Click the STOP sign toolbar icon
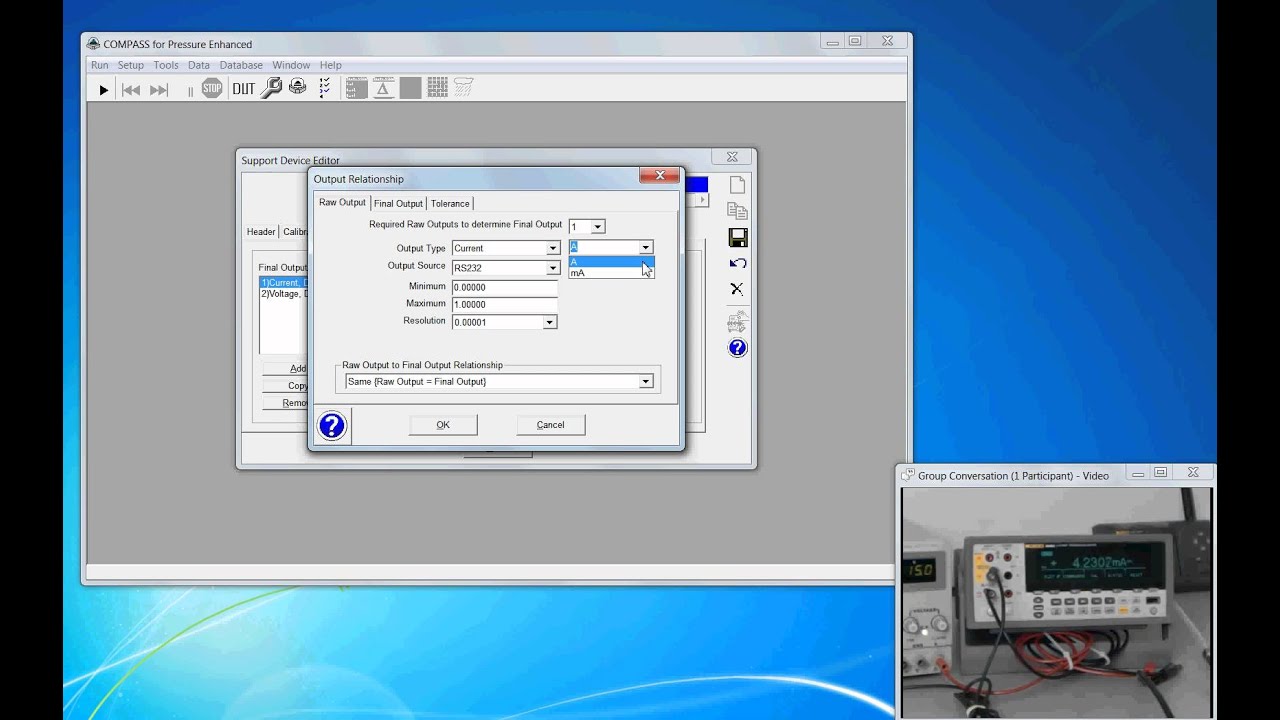 (x=212, y=89)
